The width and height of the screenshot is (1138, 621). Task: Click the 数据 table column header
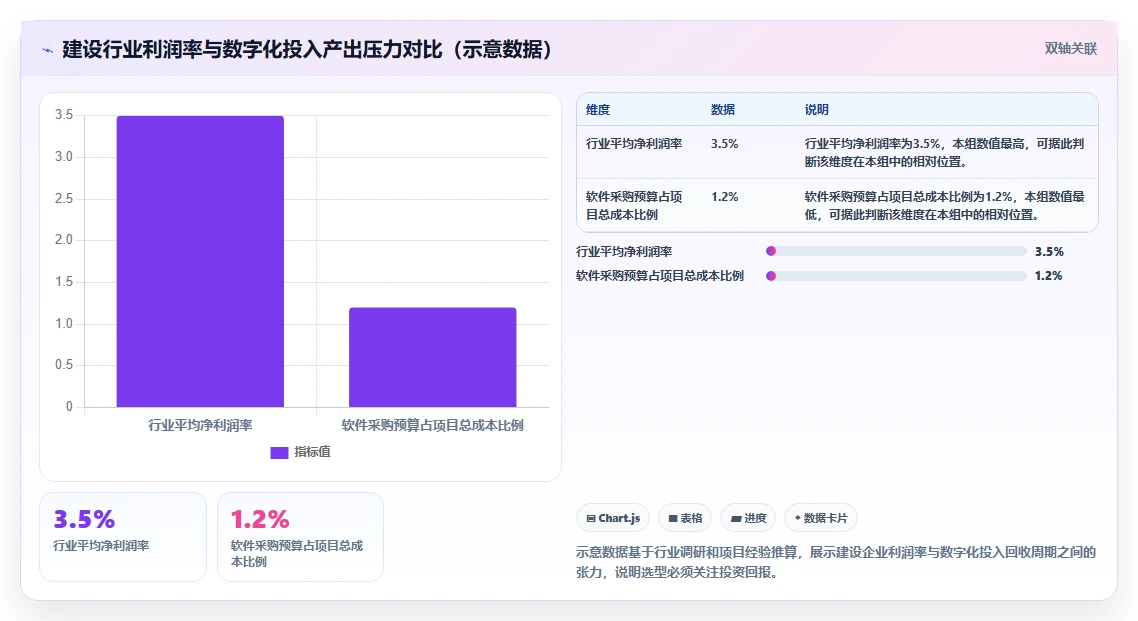click(x=723, y=110)
